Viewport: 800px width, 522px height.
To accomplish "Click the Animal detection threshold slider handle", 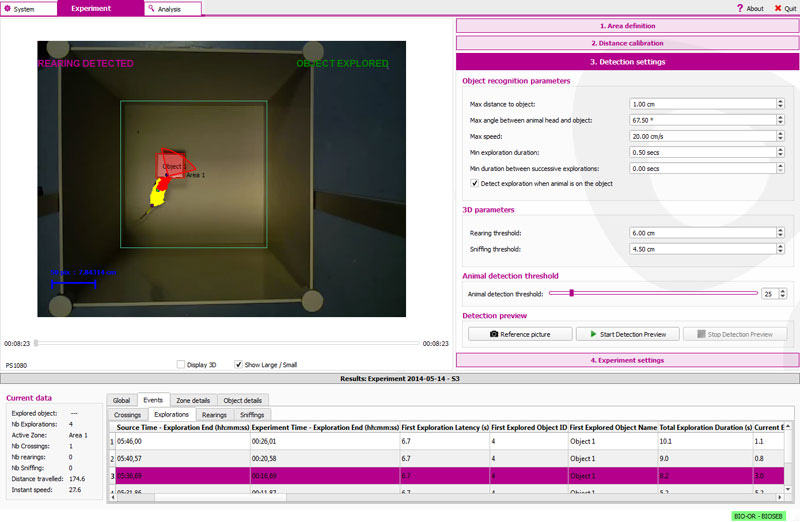I will pyautogui.click(x=571, y=293).
